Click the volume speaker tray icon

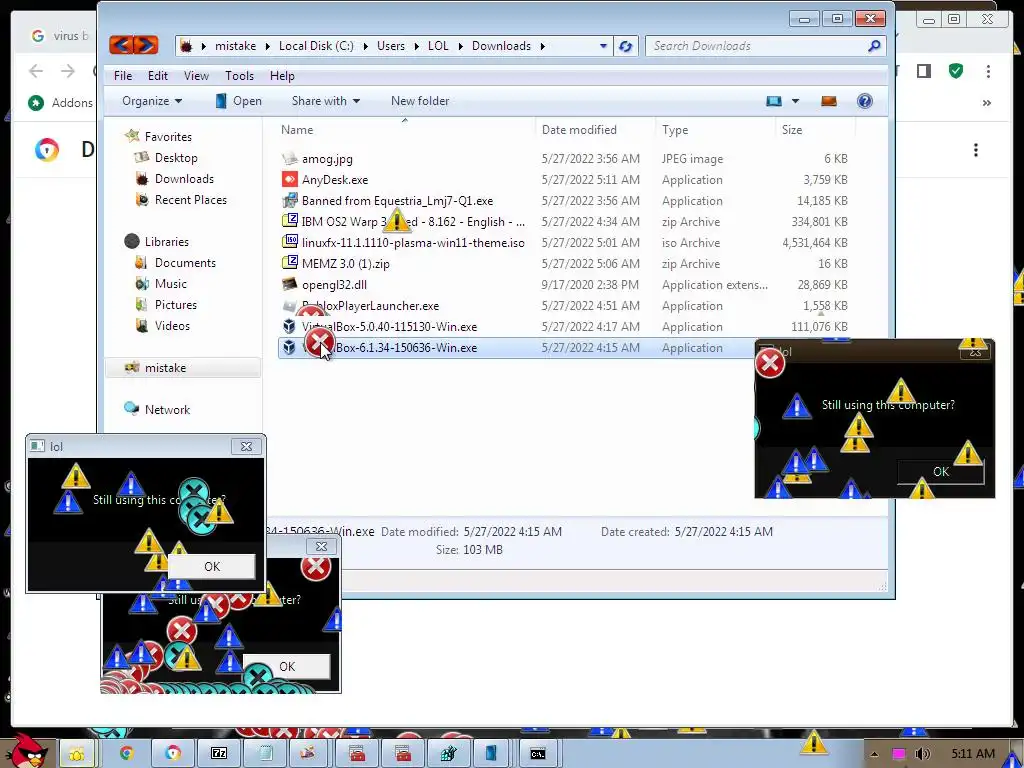[922, 754]
